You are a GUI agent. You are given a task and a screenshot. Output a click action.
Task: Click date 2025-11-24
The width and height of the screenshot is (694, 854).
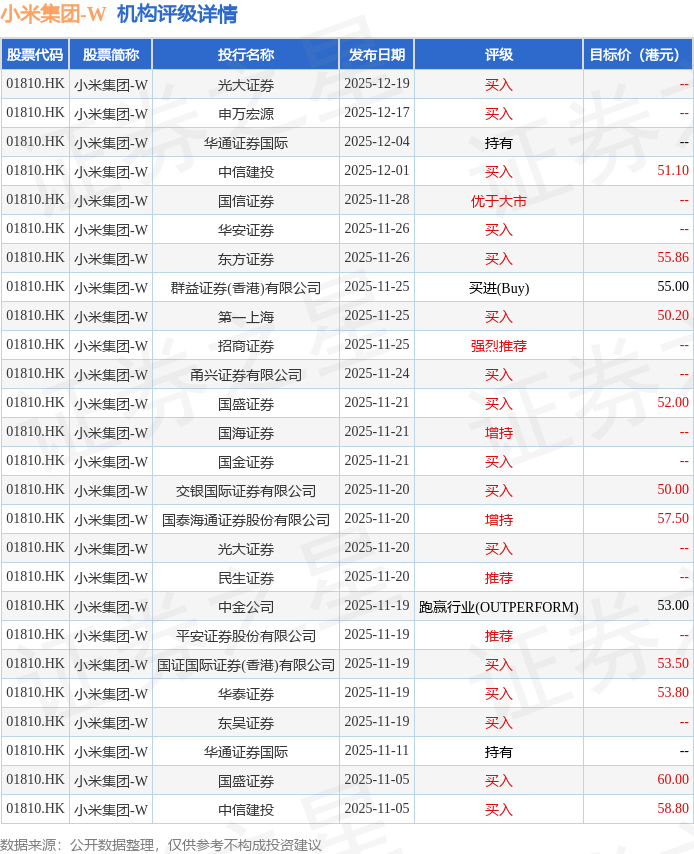click(376, 374)
